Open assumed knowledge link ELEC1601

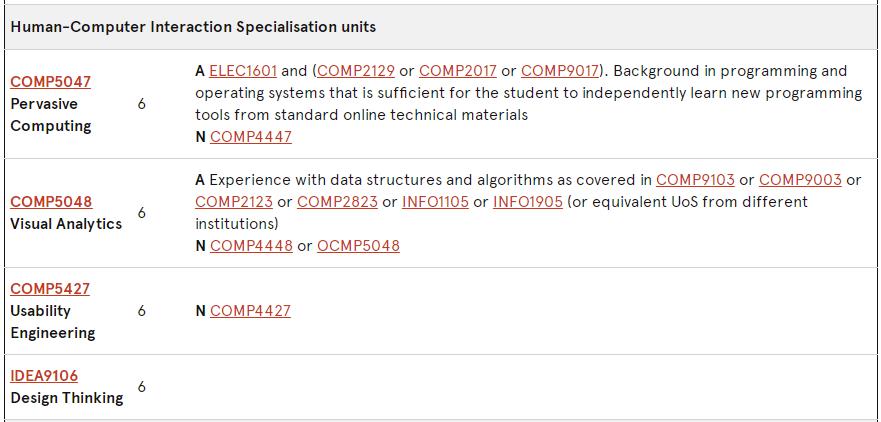pyautogui.click(x=243, y=71)
